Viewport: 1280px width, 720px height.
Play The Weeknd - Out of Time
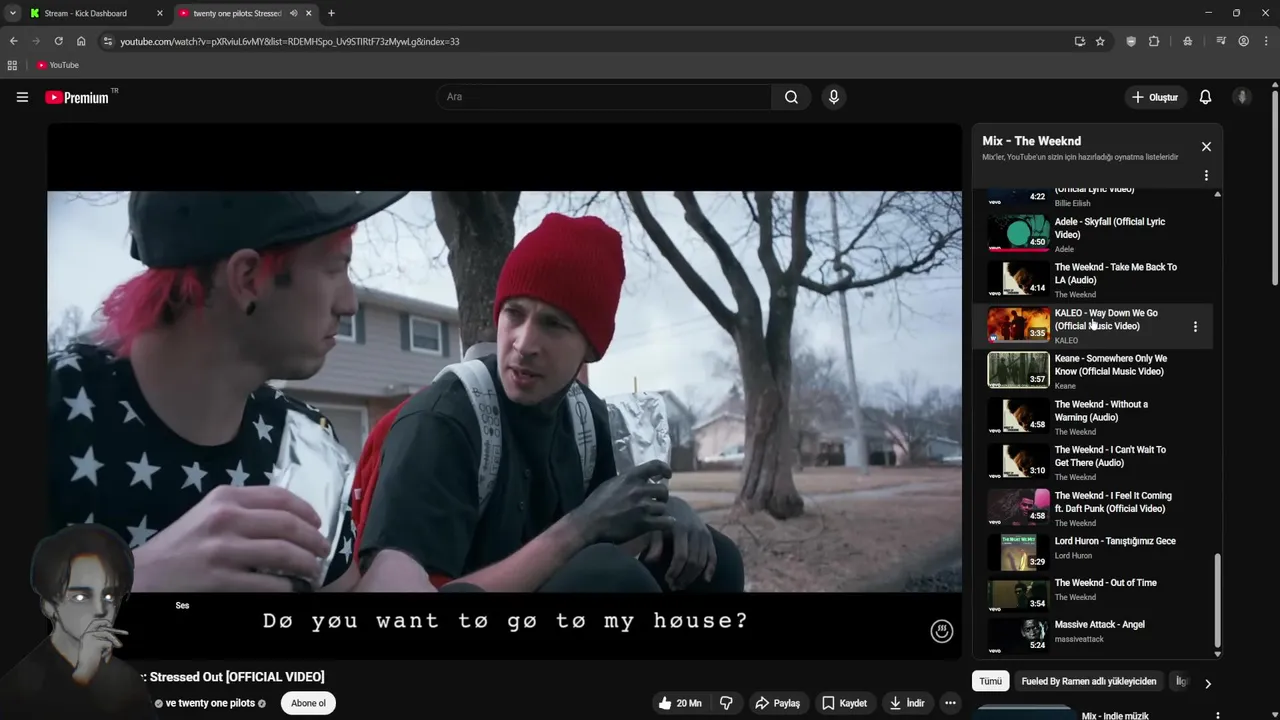click(x=1094, y=594)
